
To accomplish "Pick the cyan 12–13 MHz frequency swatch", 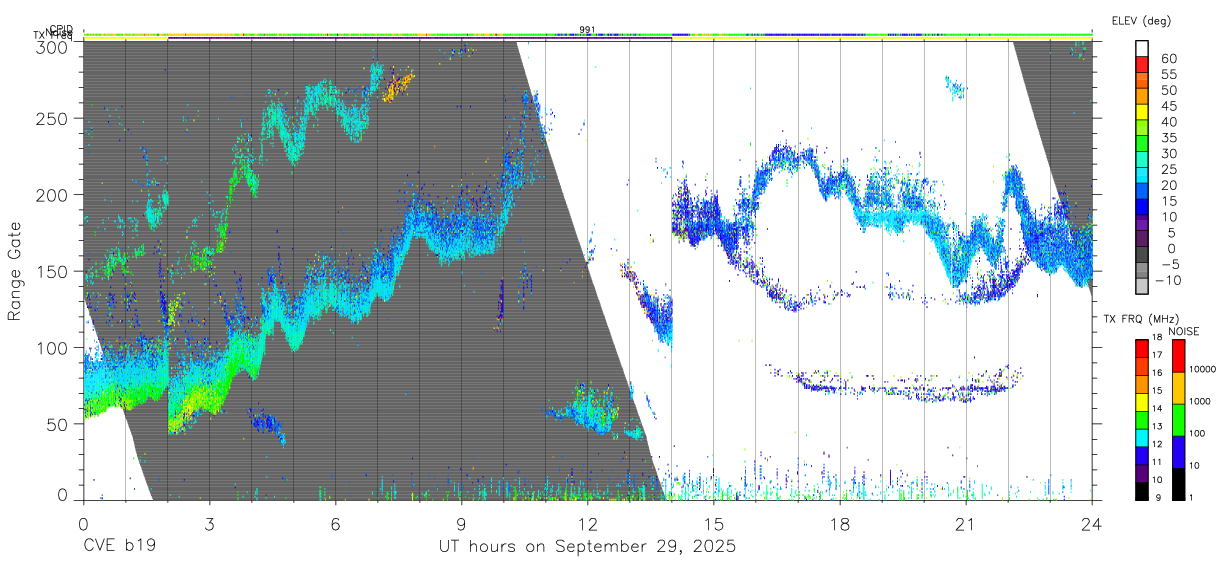I will [x=1140, y=437].
